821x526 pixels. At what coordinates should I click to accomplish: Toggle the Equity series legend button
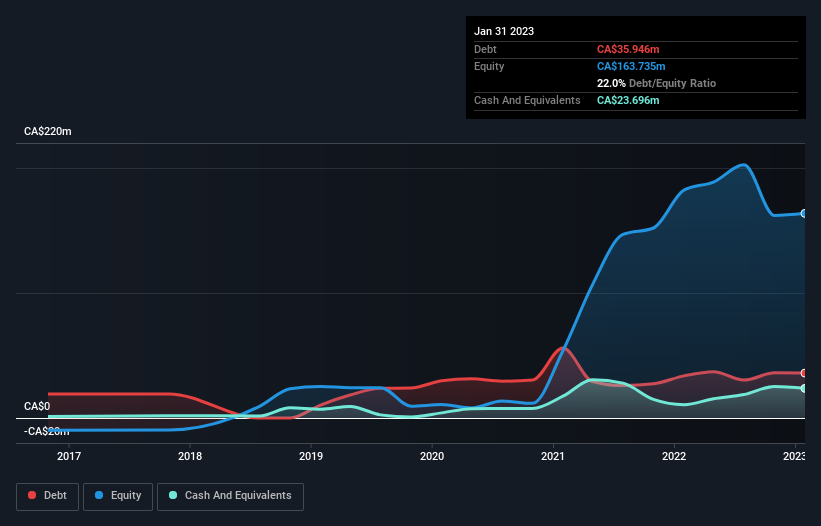point(118,496)
